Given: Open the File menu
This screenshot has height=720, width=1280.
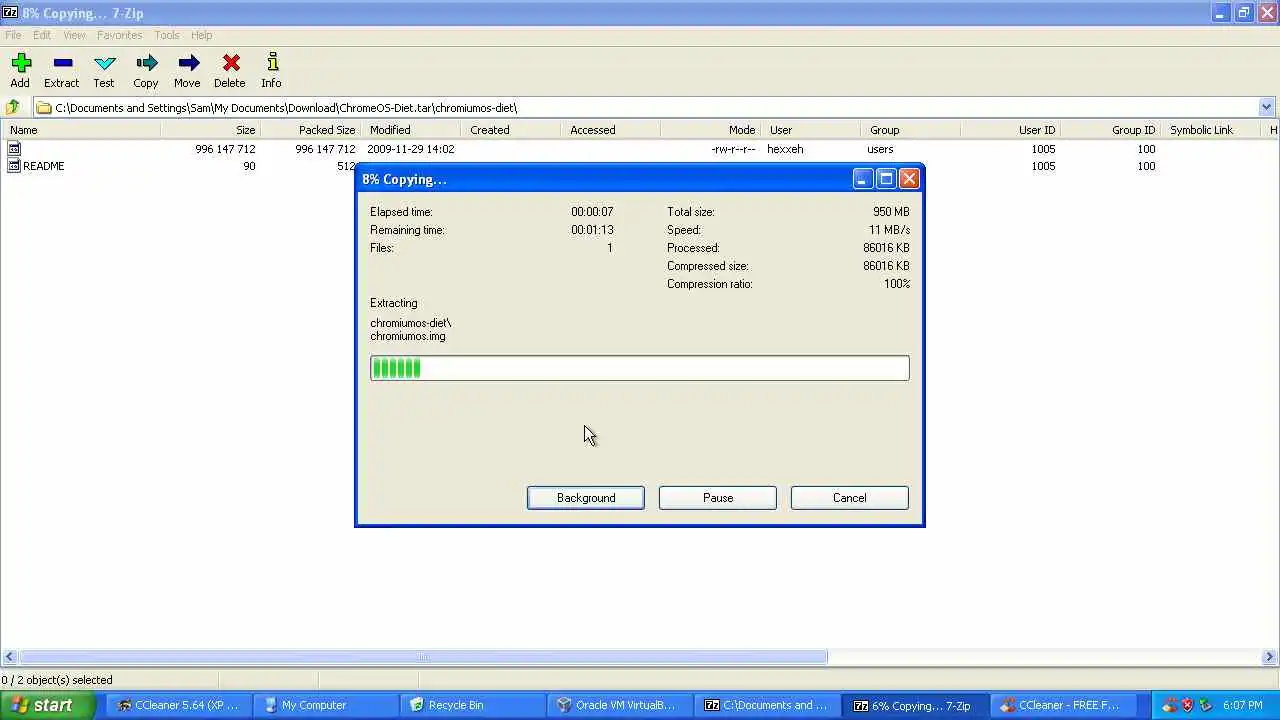Looking at the screenshot, I should [13, 35].
